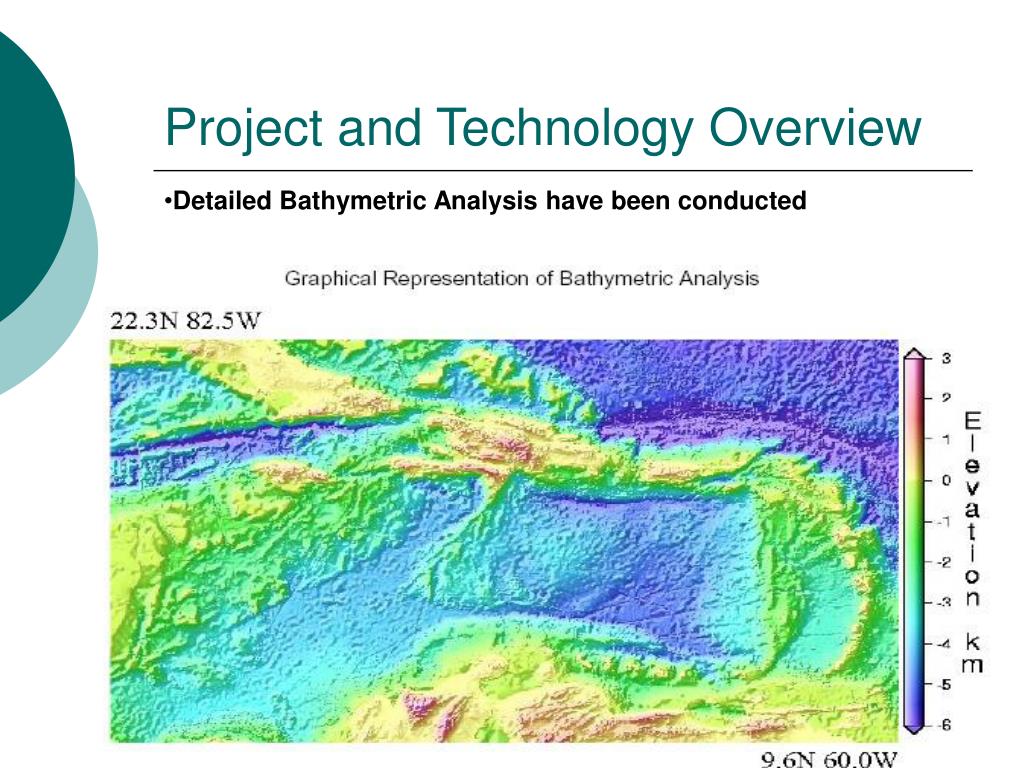This screenshot has height=768, width=1024.
Task: Click the '3' tick on the elevation scale
Action: tap(946, 359)
